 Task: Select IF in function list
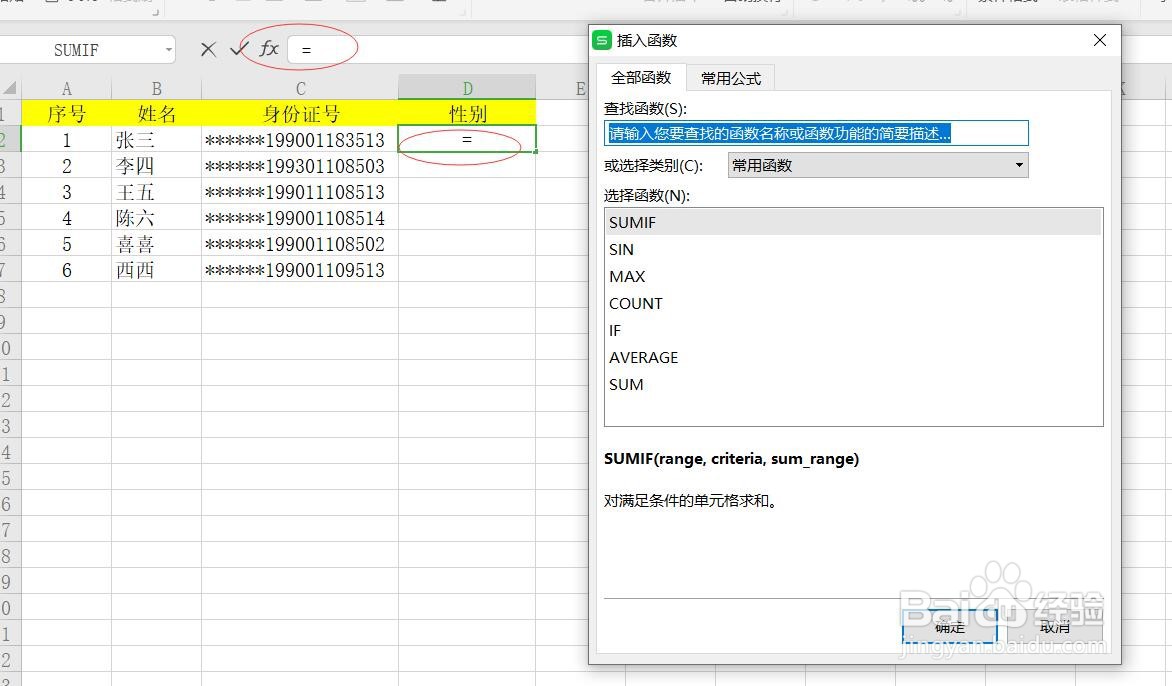[x=853, y=330]
